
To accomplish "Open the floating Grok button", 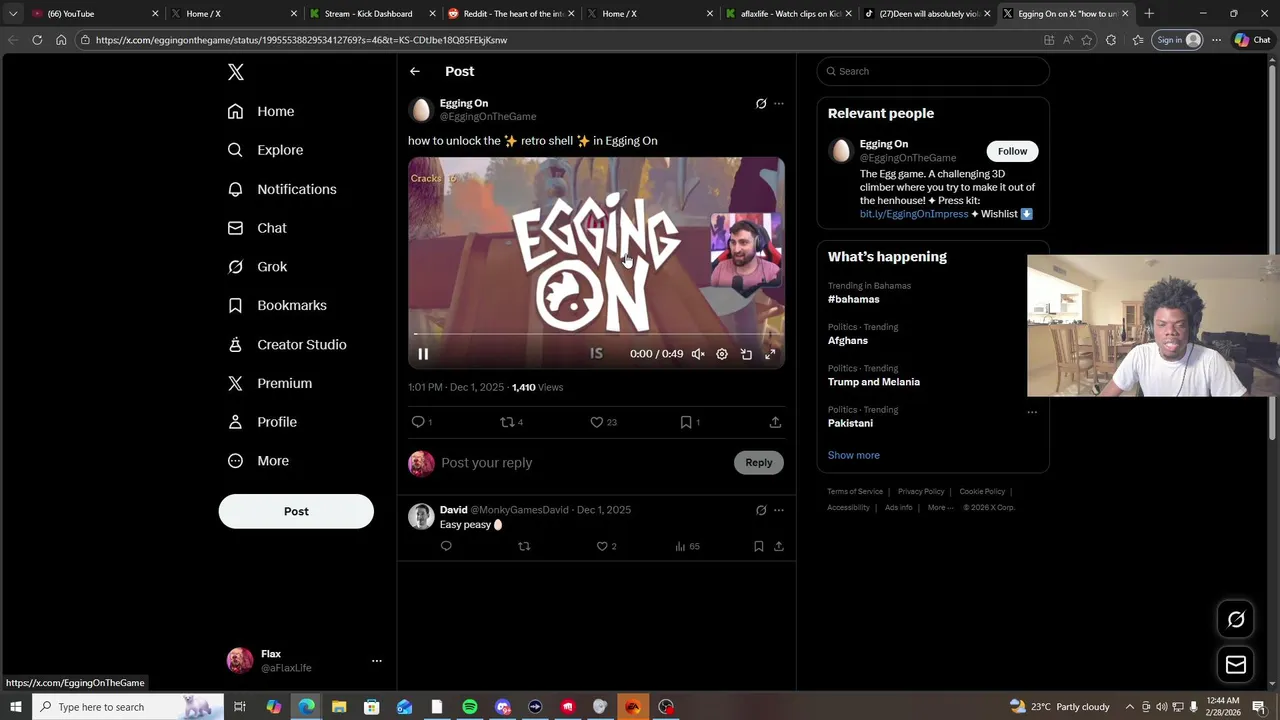I will [1236, 620].
